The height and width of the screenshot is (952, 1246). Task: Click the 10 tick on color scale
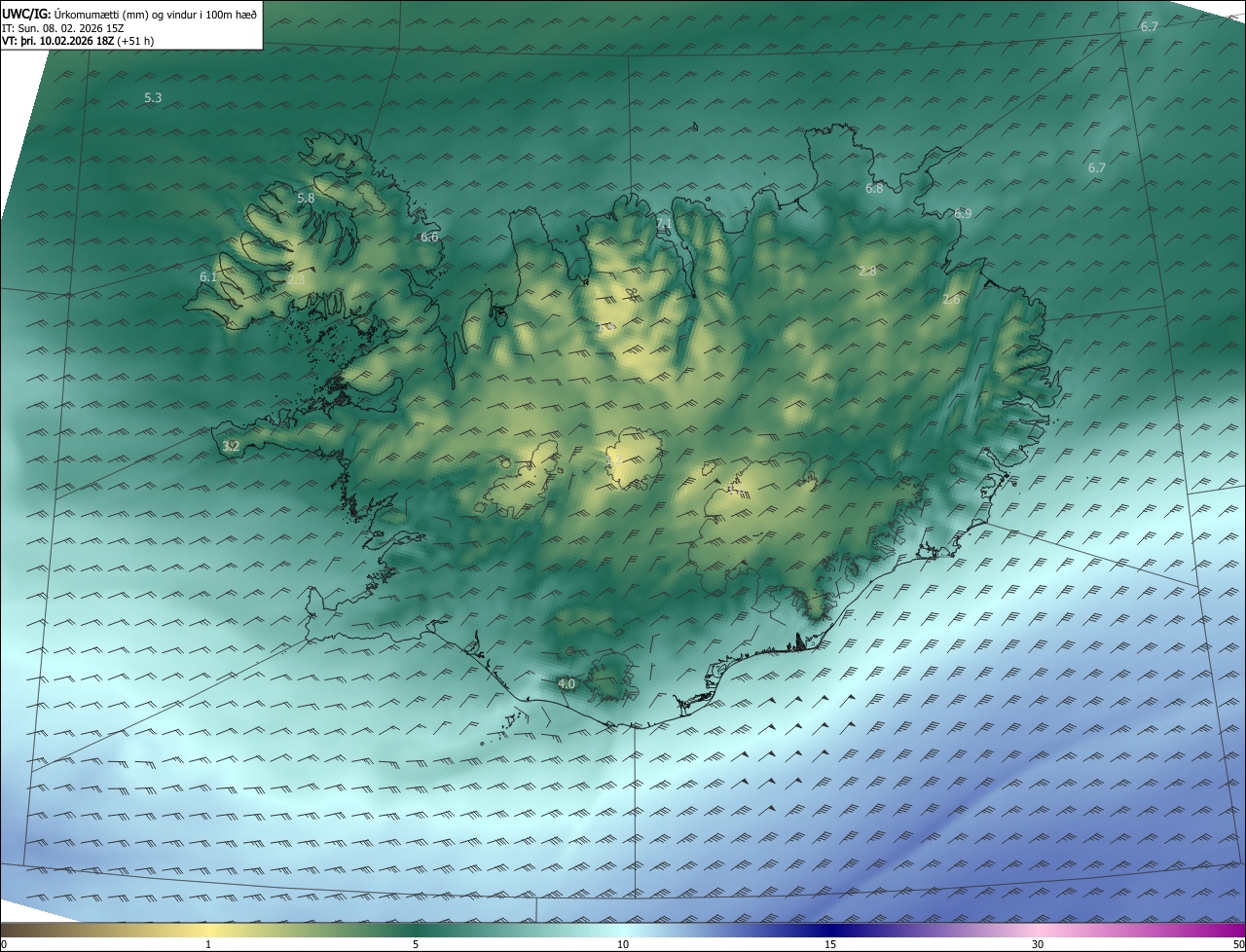click(623, 944)
